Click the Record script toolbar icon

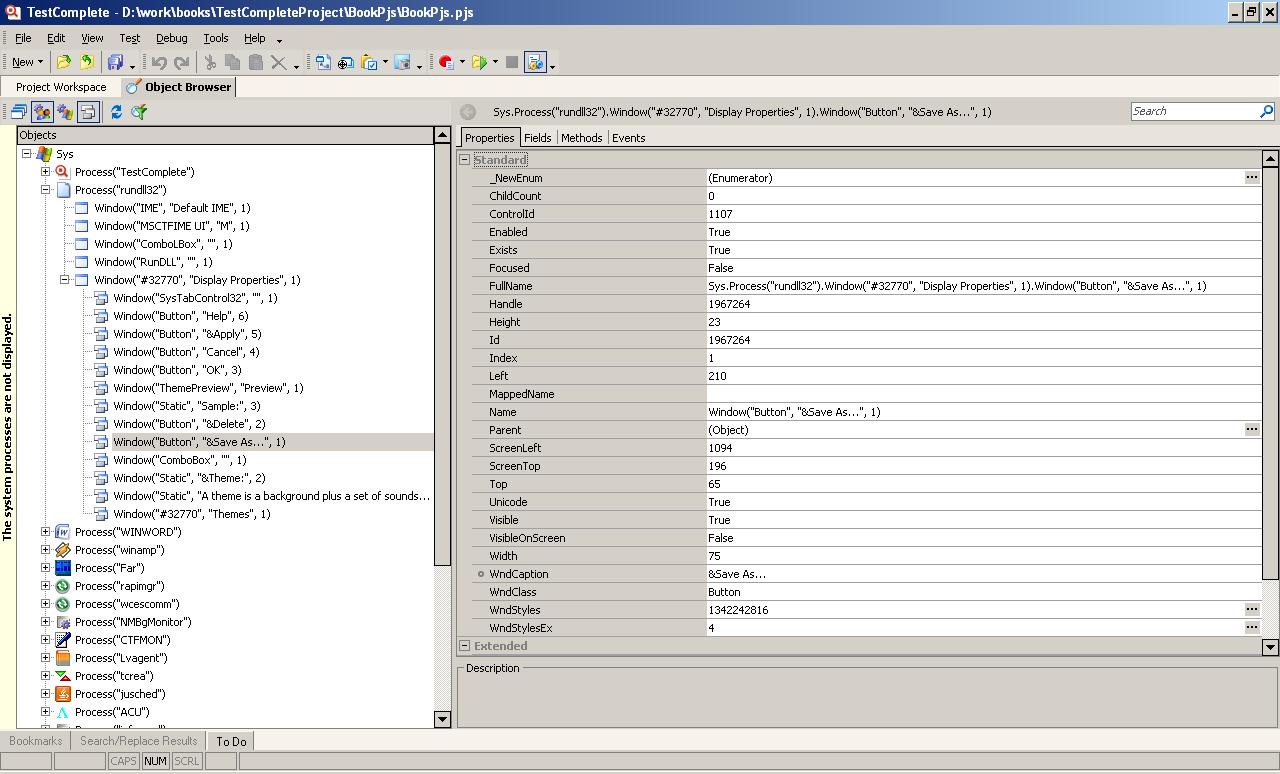446,62
